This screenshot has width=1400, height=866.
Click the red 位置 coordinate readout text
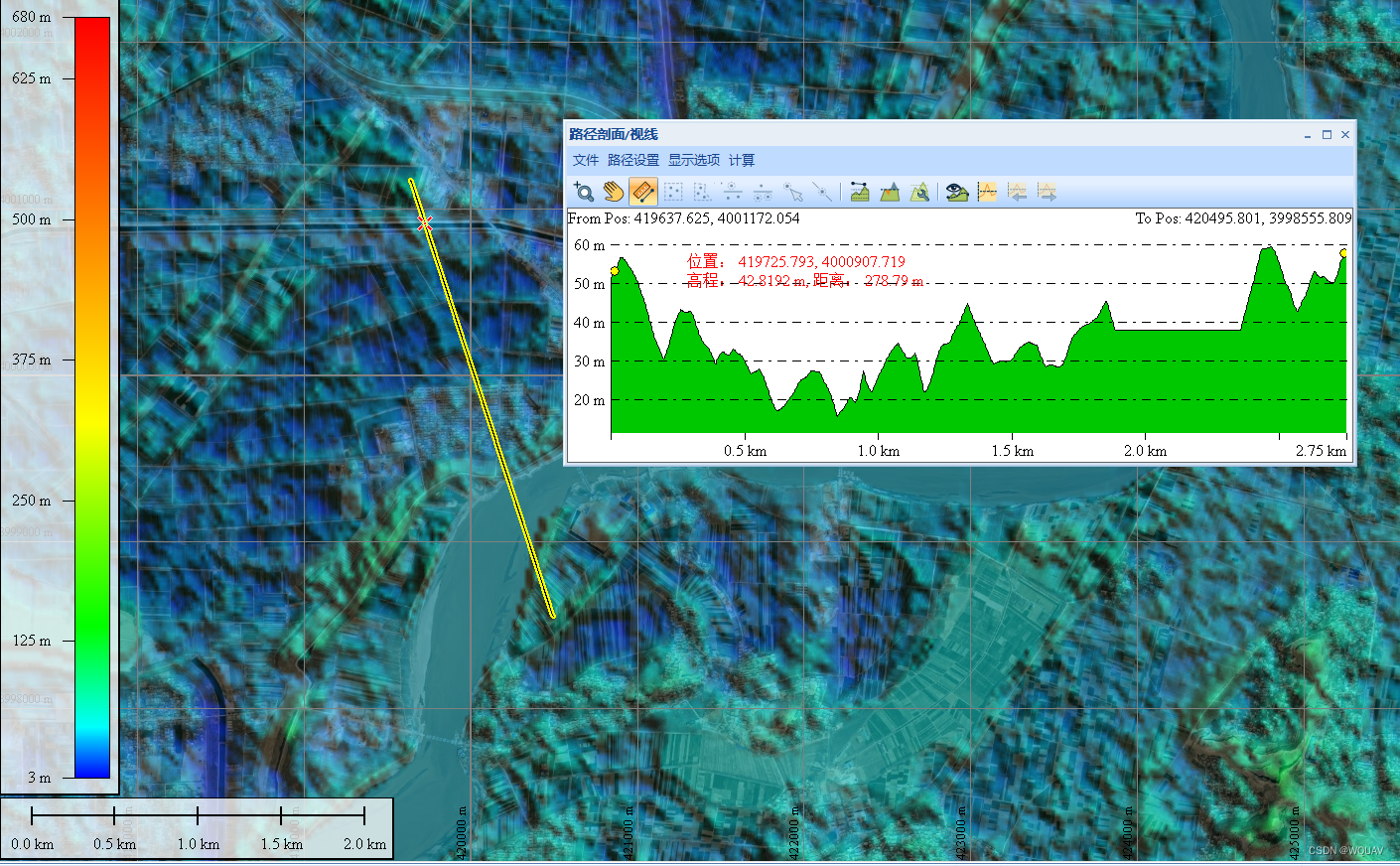(x=796, y=262)
